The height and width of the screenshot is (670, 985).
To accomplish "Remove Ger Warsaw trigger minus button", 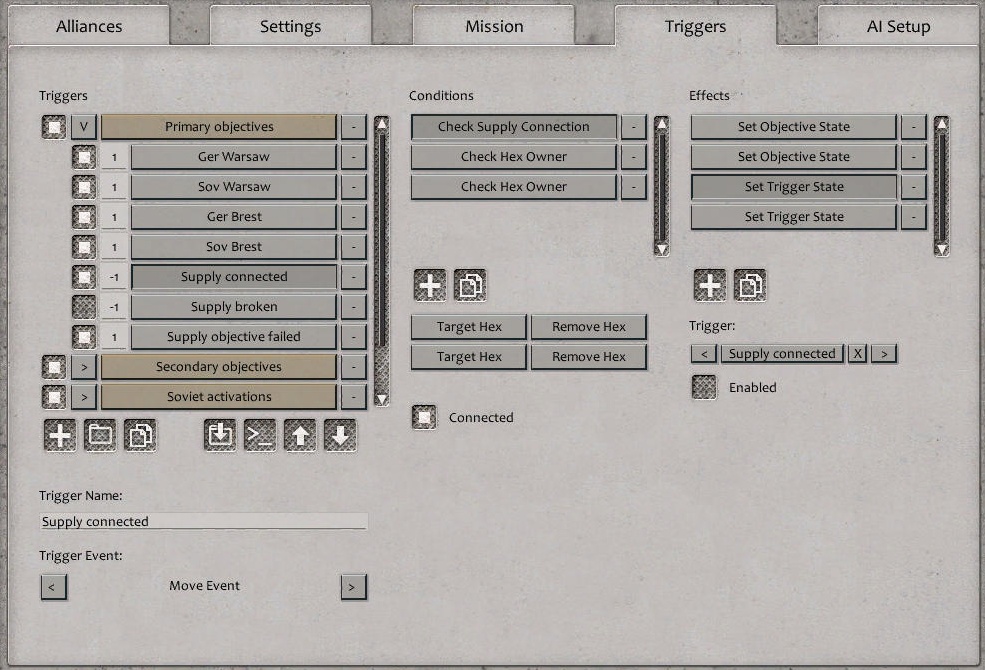I will tap(354, 157).
